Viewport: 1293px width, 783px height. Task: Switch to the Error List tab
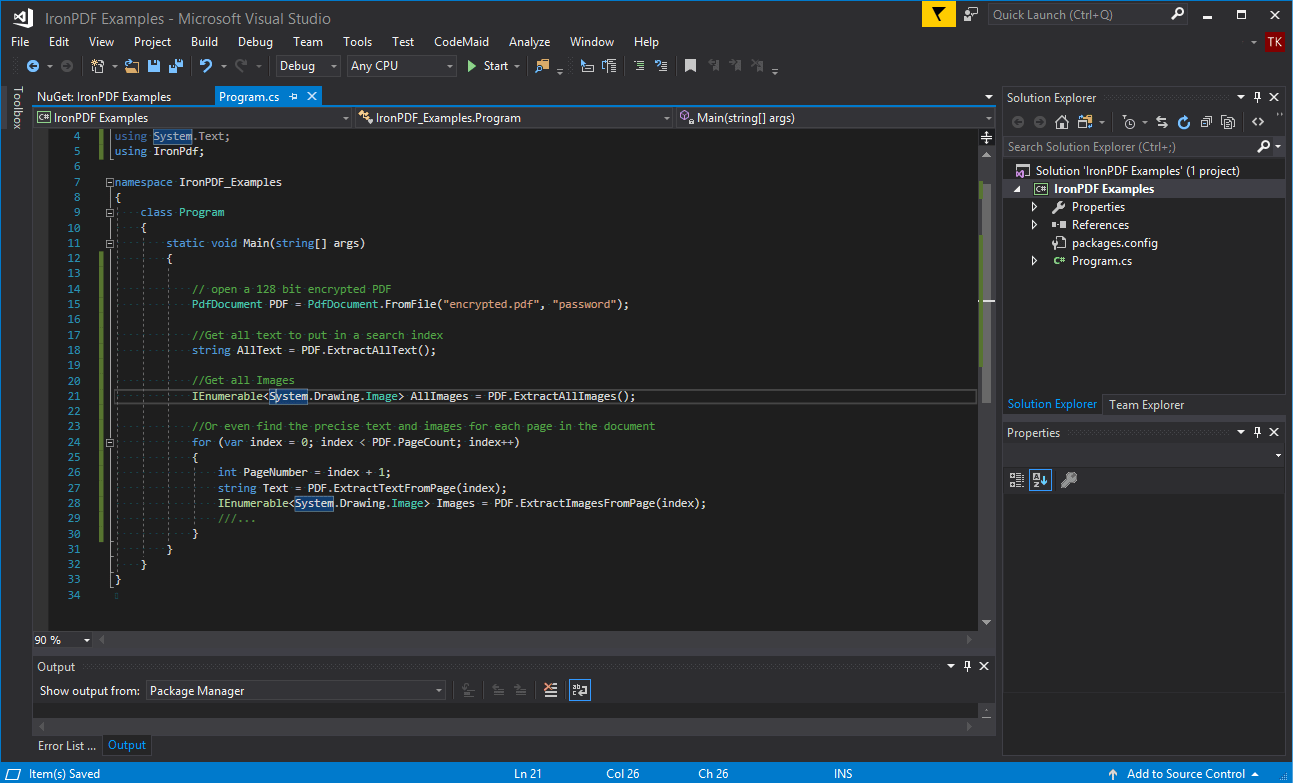pos(67,745)
